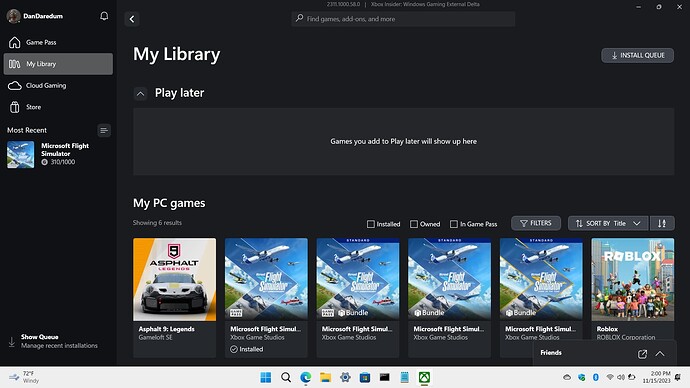Open the Windows Start menu

(266, 377)
